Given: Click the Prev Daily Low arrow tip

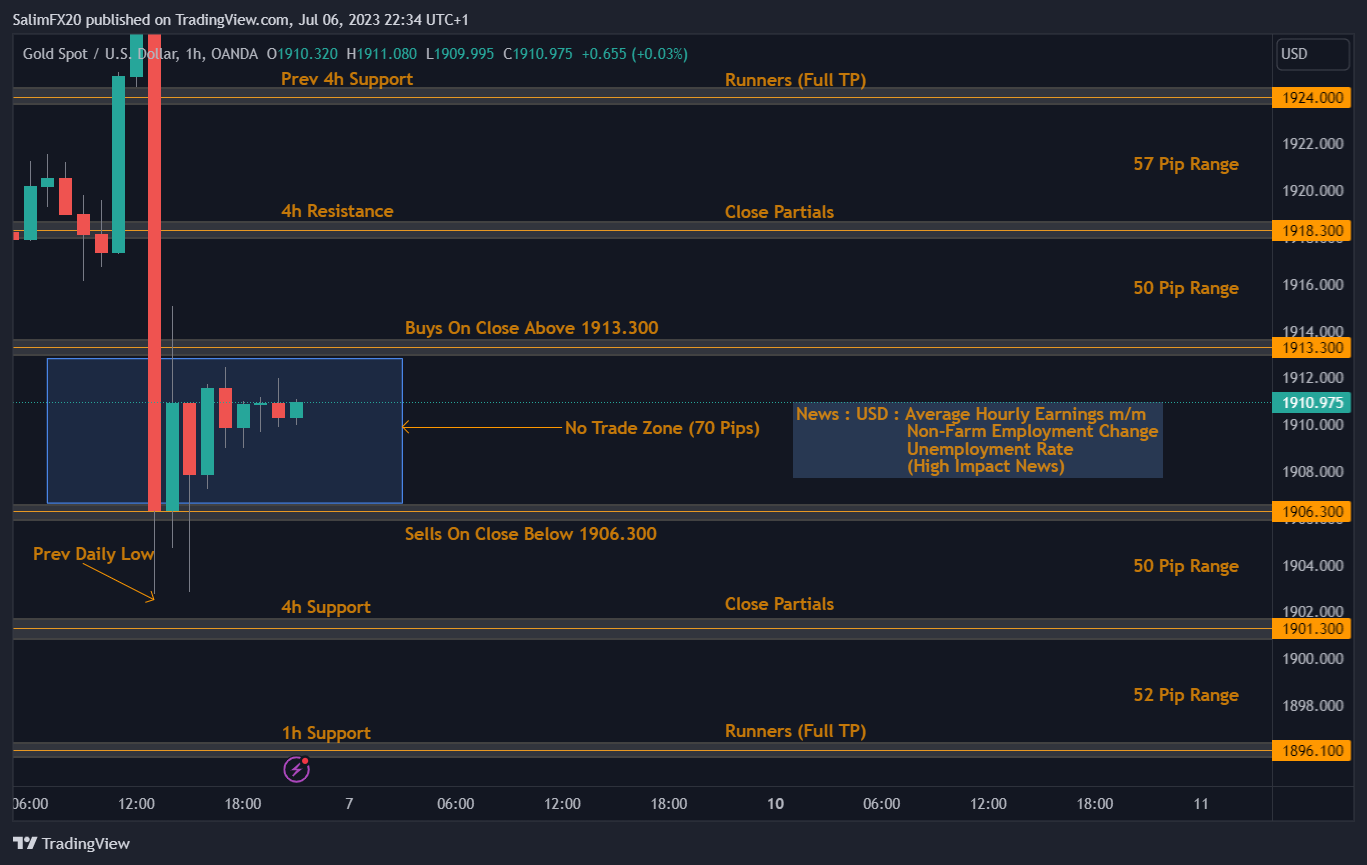Looking at the screenshot, I should click(x=151, y=598).
